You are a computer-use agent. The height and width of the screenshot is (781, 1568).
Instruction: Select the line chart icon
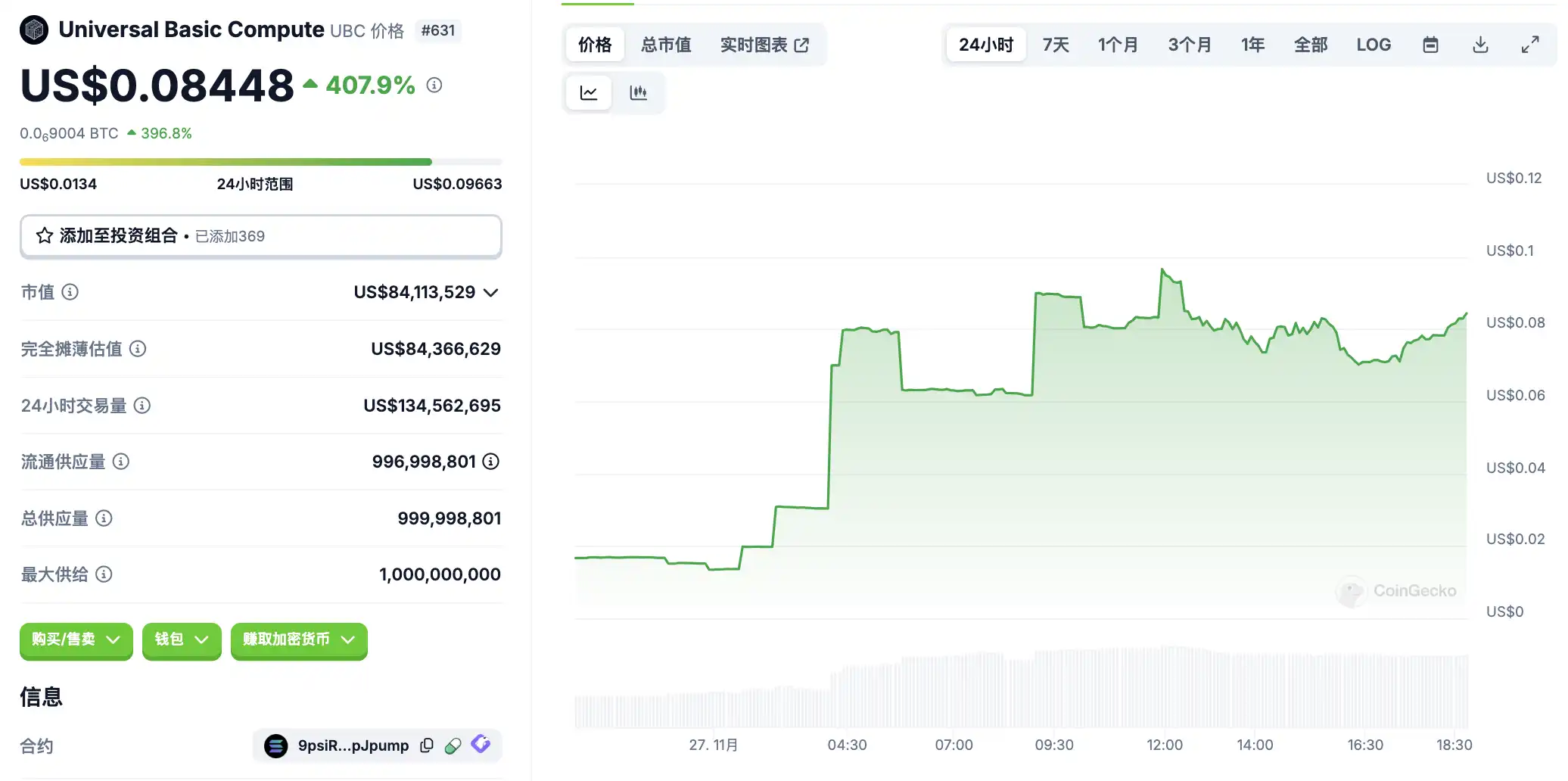(589, 93)
